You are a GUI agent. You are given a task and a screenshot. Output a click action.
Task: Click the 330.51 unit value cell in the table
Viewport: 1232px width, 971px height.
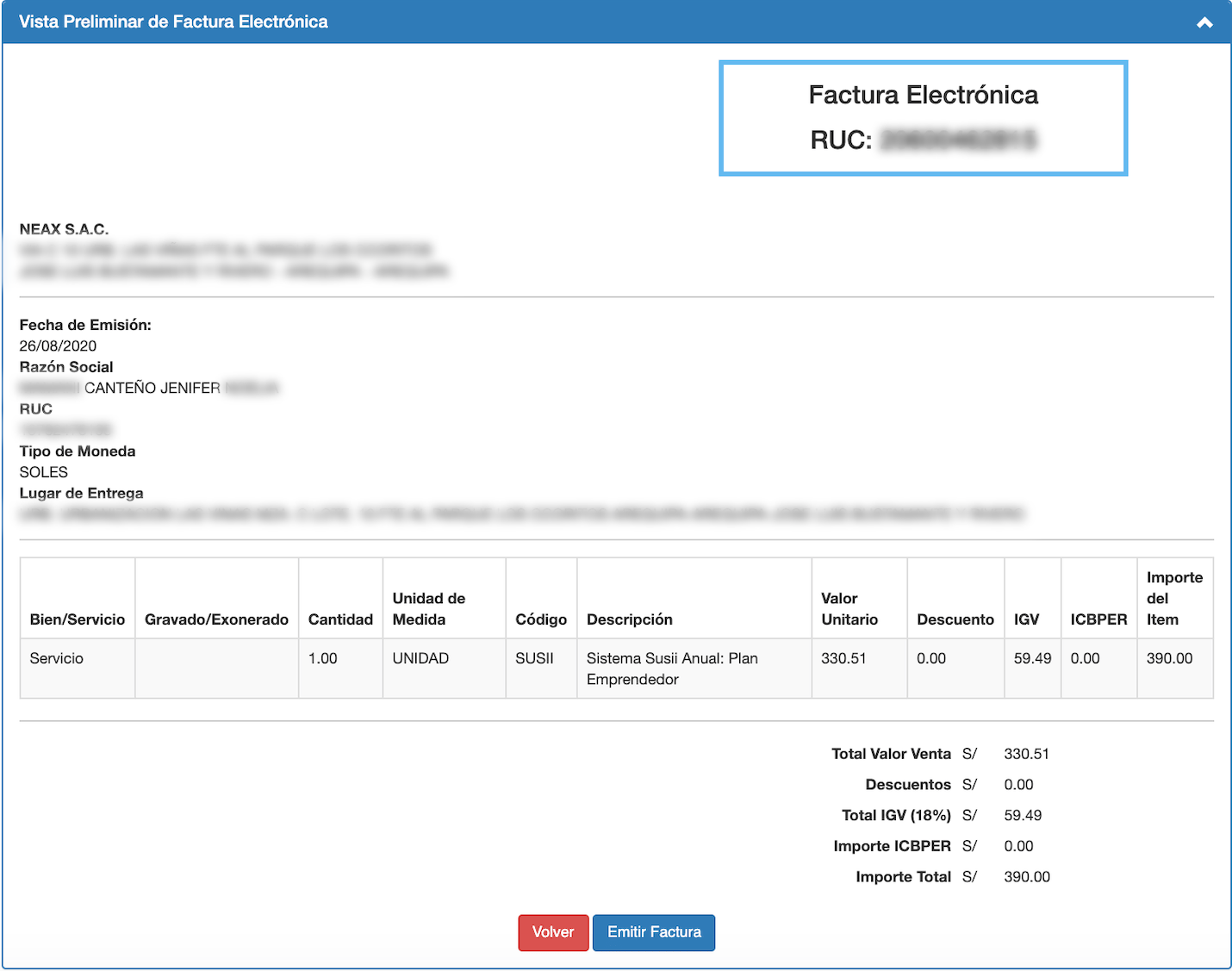pos(843,658)
